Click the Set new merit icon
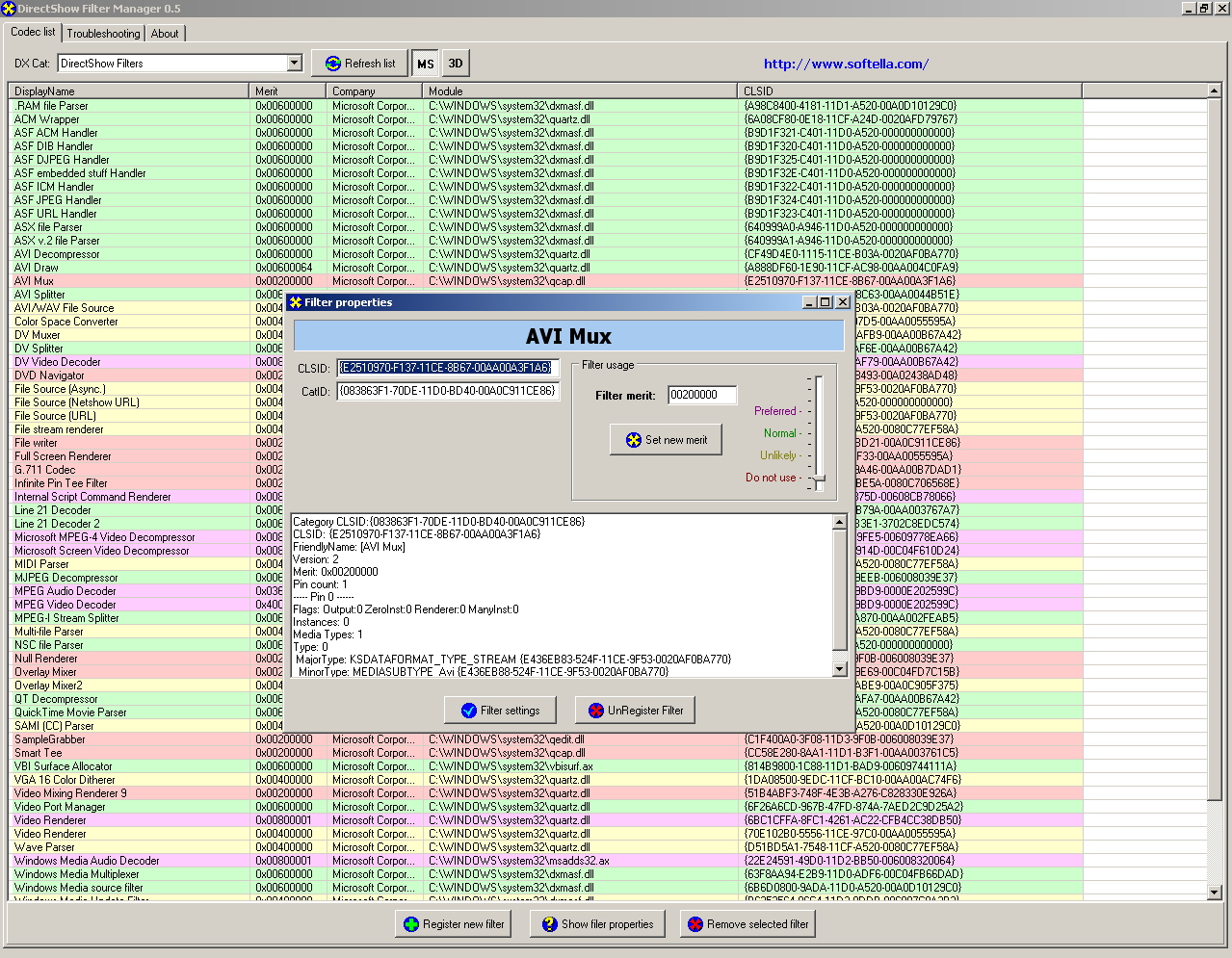Viewport: 1232px width, 958px height. [x=633, y=440]
